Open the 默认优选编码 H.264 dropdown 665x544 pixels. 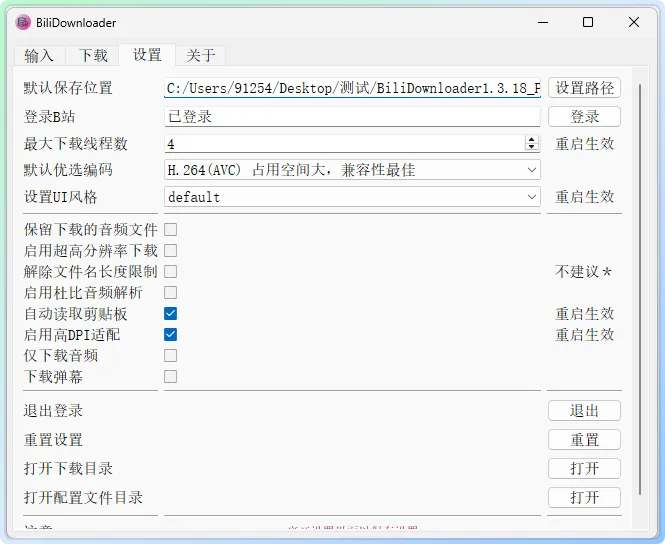coord(352,170)
